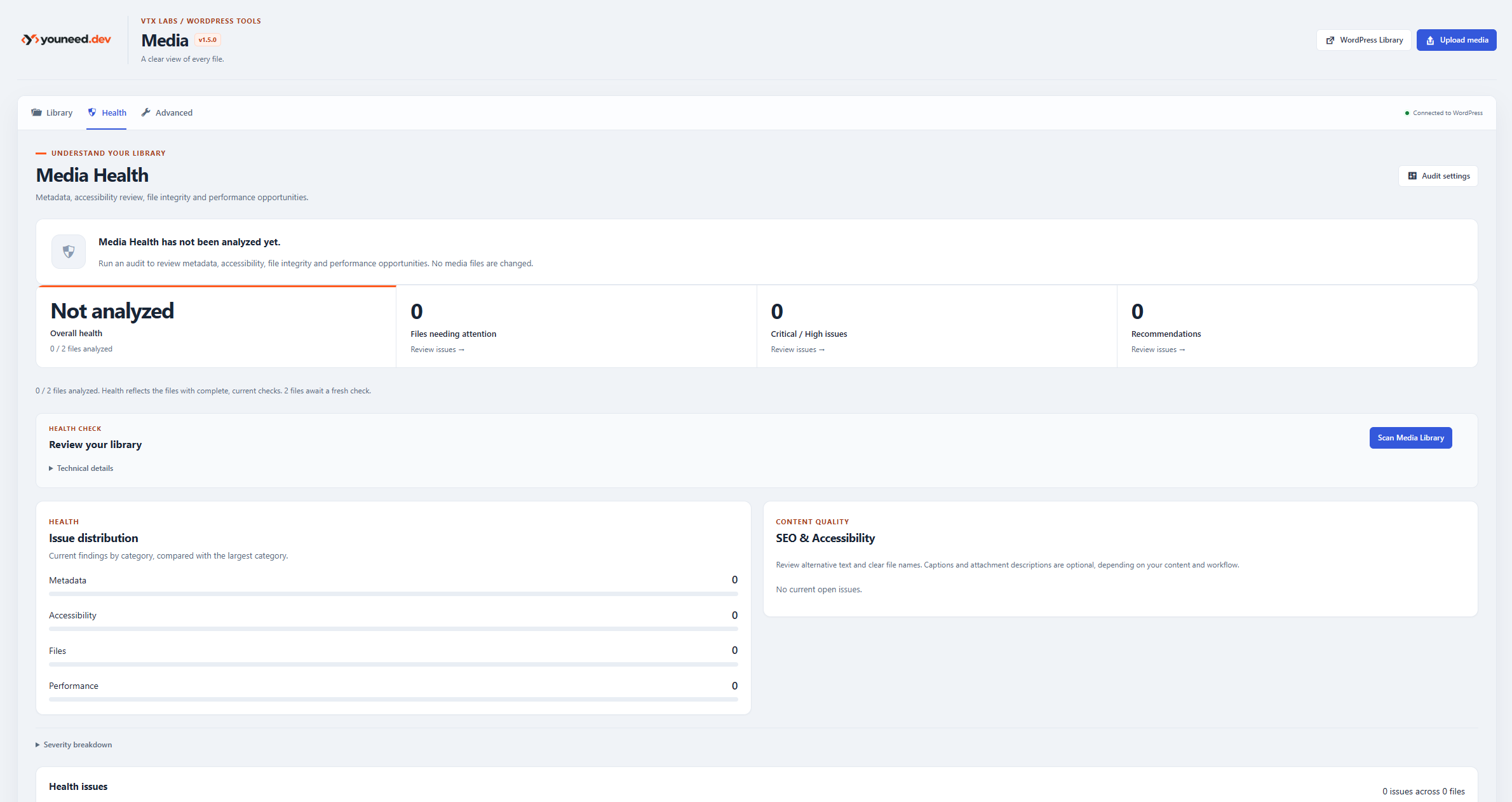Click the Files needing attention count
Image resolution: width=1512 pixels, height=802 pixels.
pyautogui.click(x=417, y=311)
